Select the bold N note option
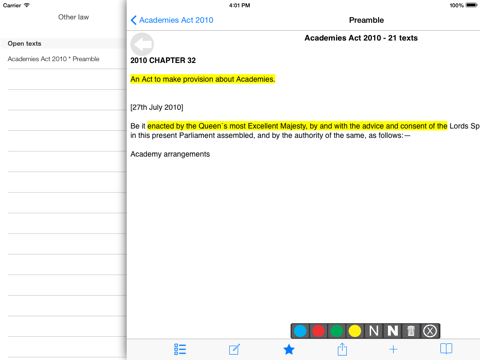Screen dimensions: 480x360 [392, 331]
